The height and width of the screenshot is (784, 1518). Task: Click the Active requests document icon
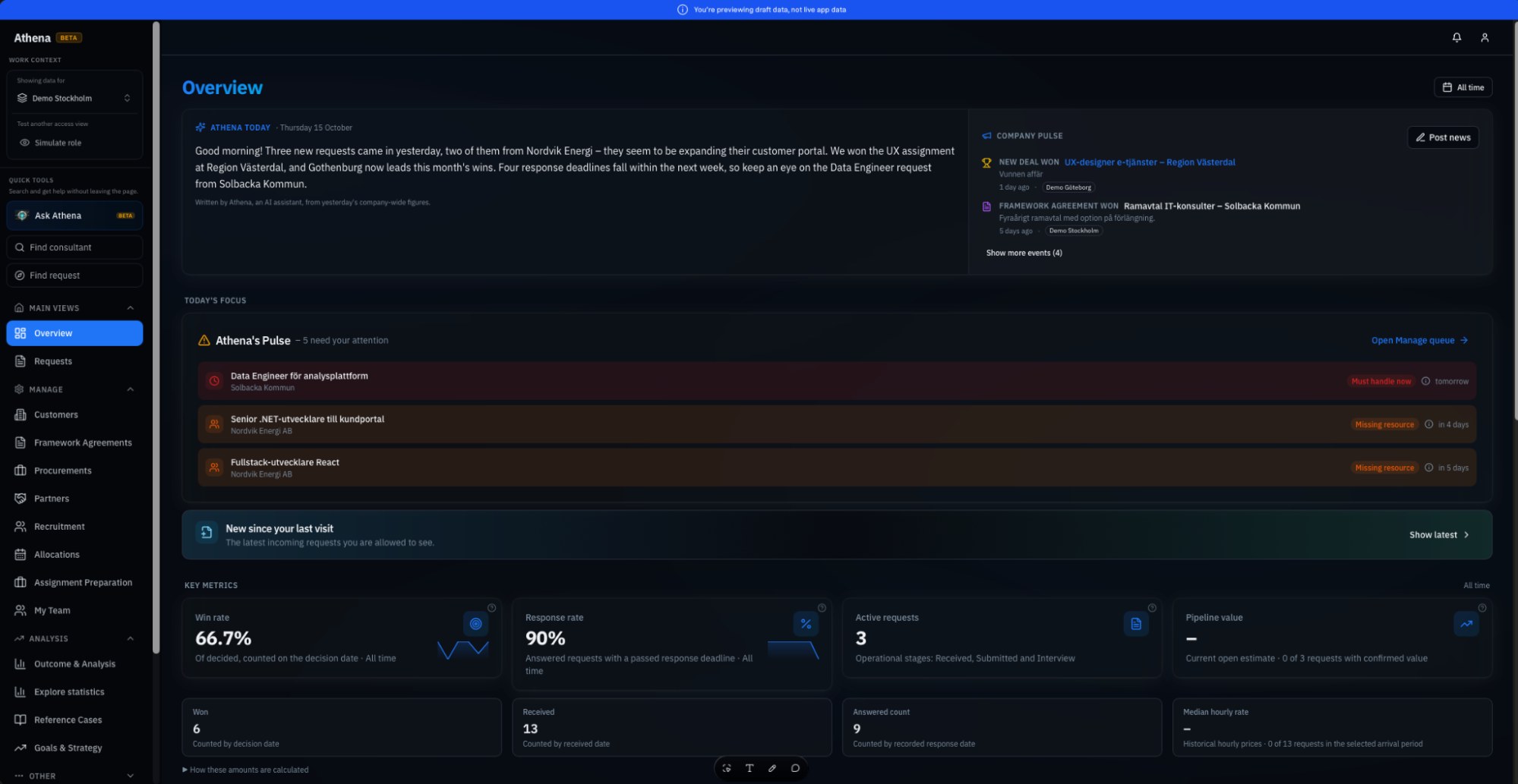pos(1136,624)
